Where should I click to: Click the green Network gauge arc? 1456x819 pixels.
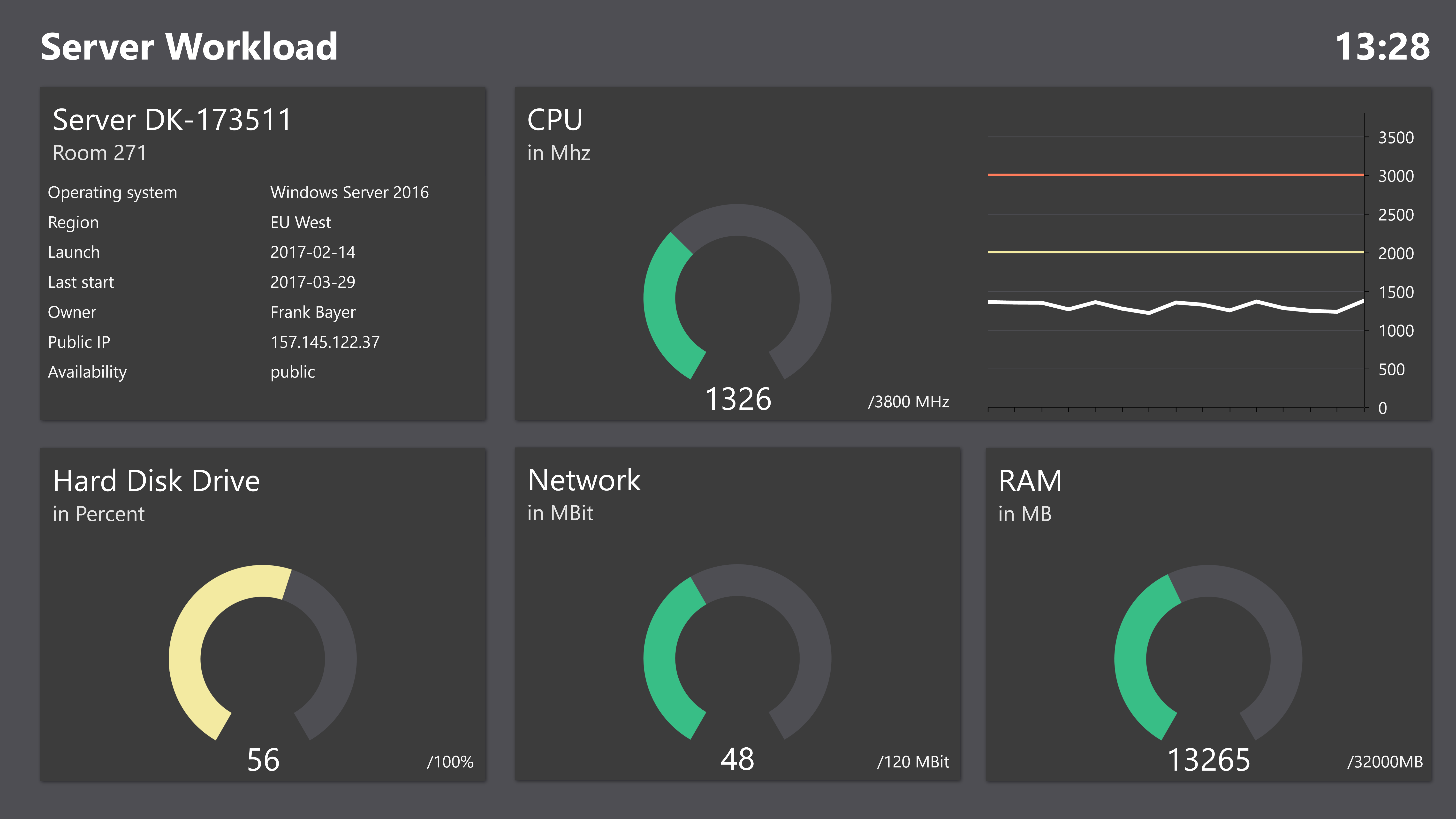[x=660, y=659]
